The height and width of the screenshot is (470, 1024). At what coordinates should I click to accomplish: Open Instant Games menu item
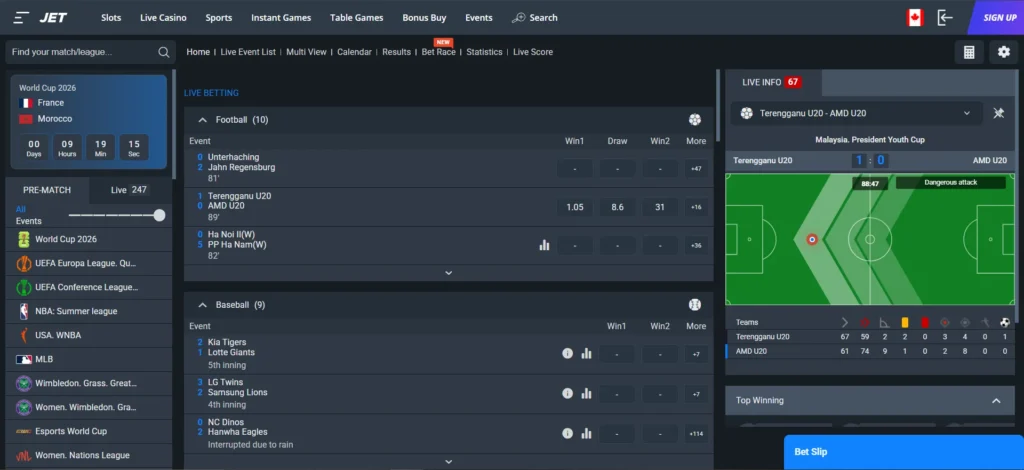tap(281, 18)
